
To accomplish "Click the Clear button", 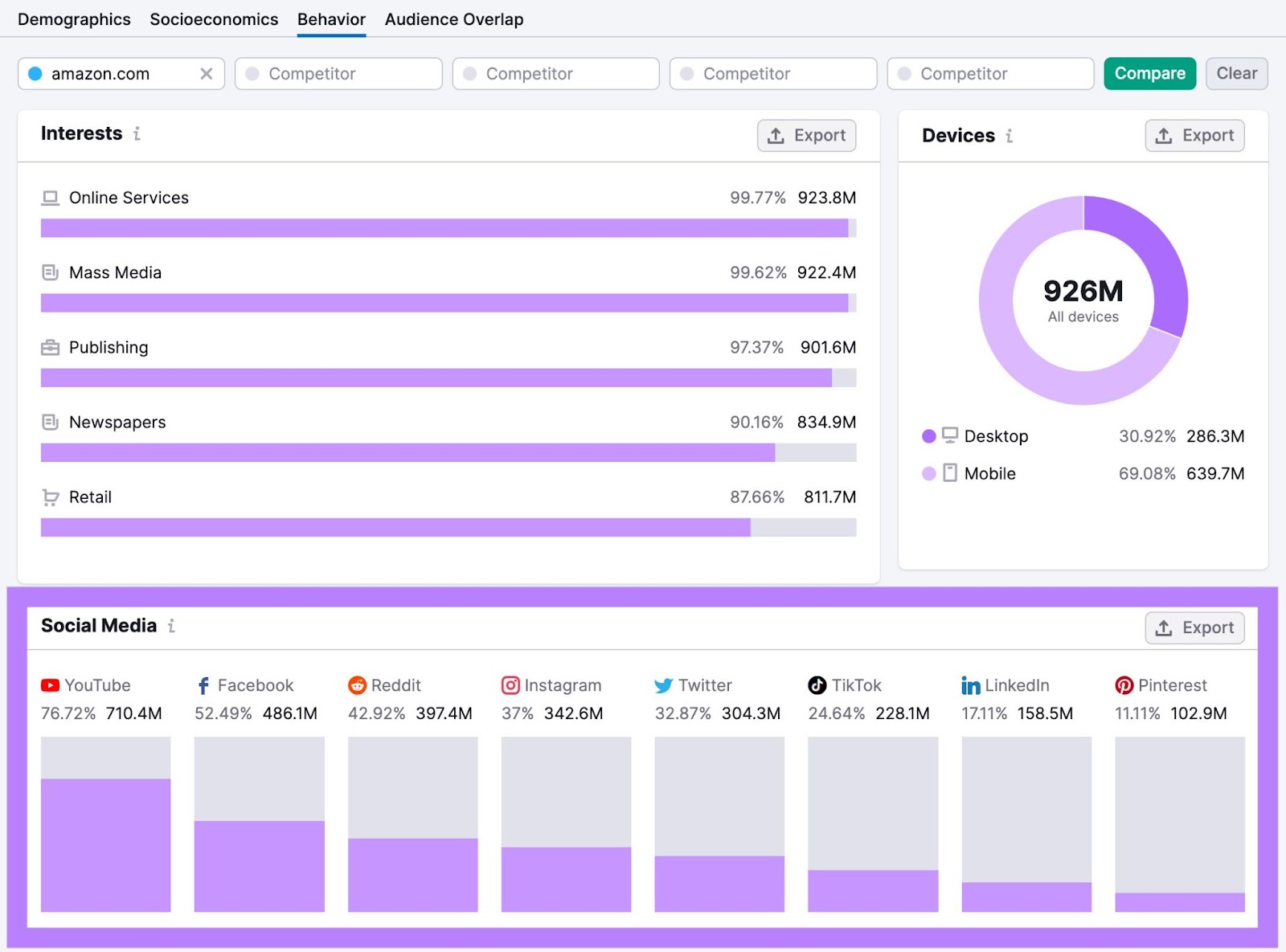I will point(1236,73).
